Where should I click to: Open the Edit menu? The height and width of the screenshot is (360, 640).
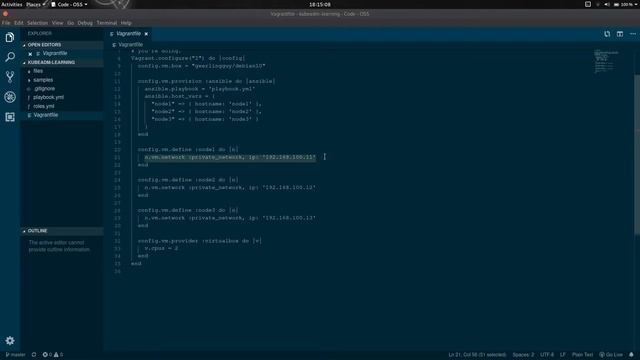point(19,23)
